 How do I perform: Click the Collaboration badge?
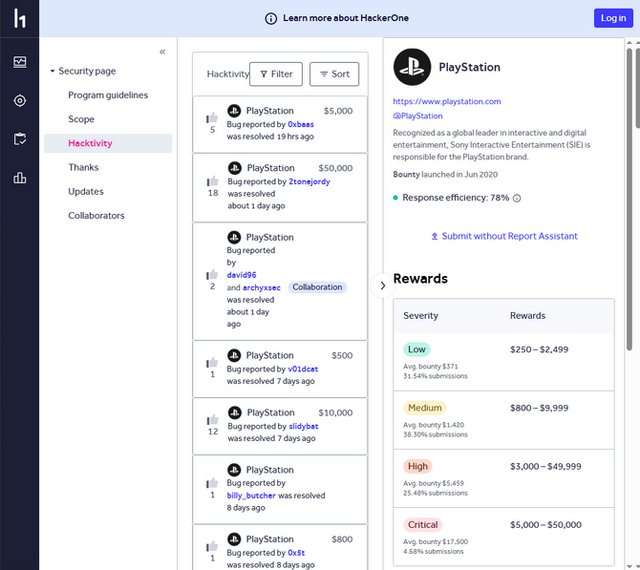pos(317,287)
